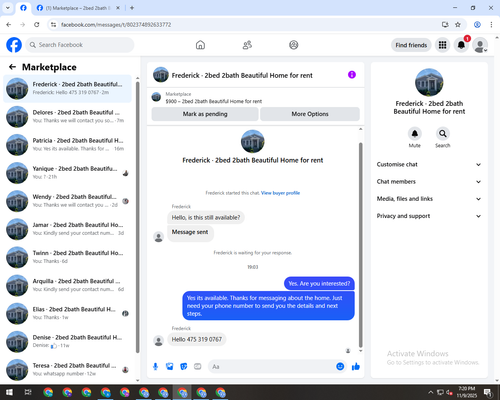Expand Media, files and links section
Viewport: 500px width, 400px height.
click(x=429, y=199)
